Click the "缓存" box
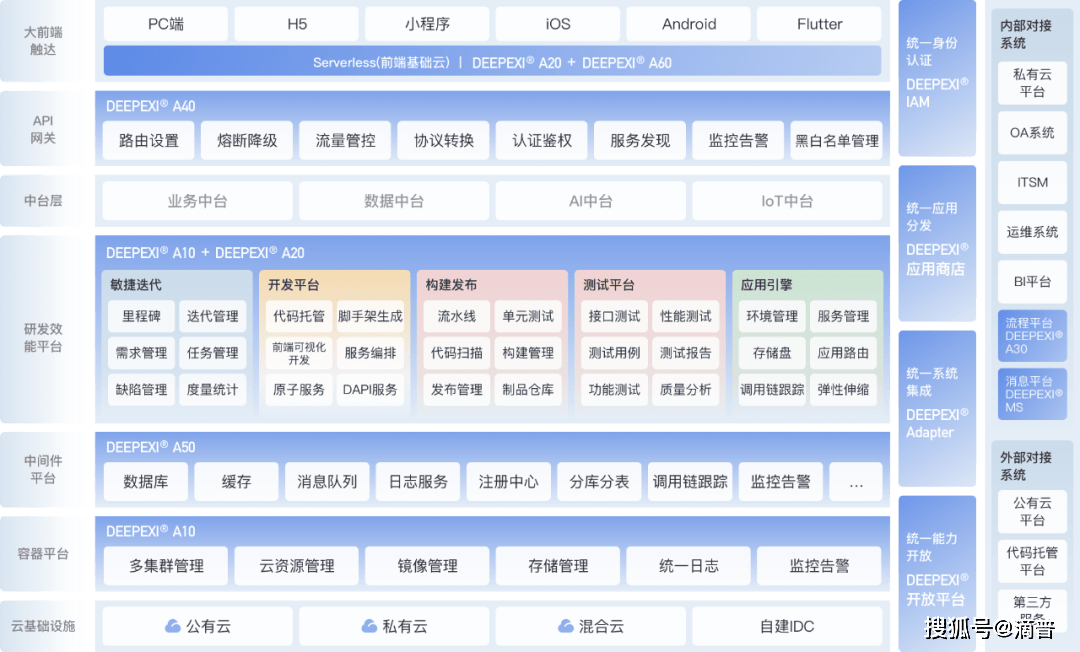The width and height of the screenshot is (1080, 652). 236,481
